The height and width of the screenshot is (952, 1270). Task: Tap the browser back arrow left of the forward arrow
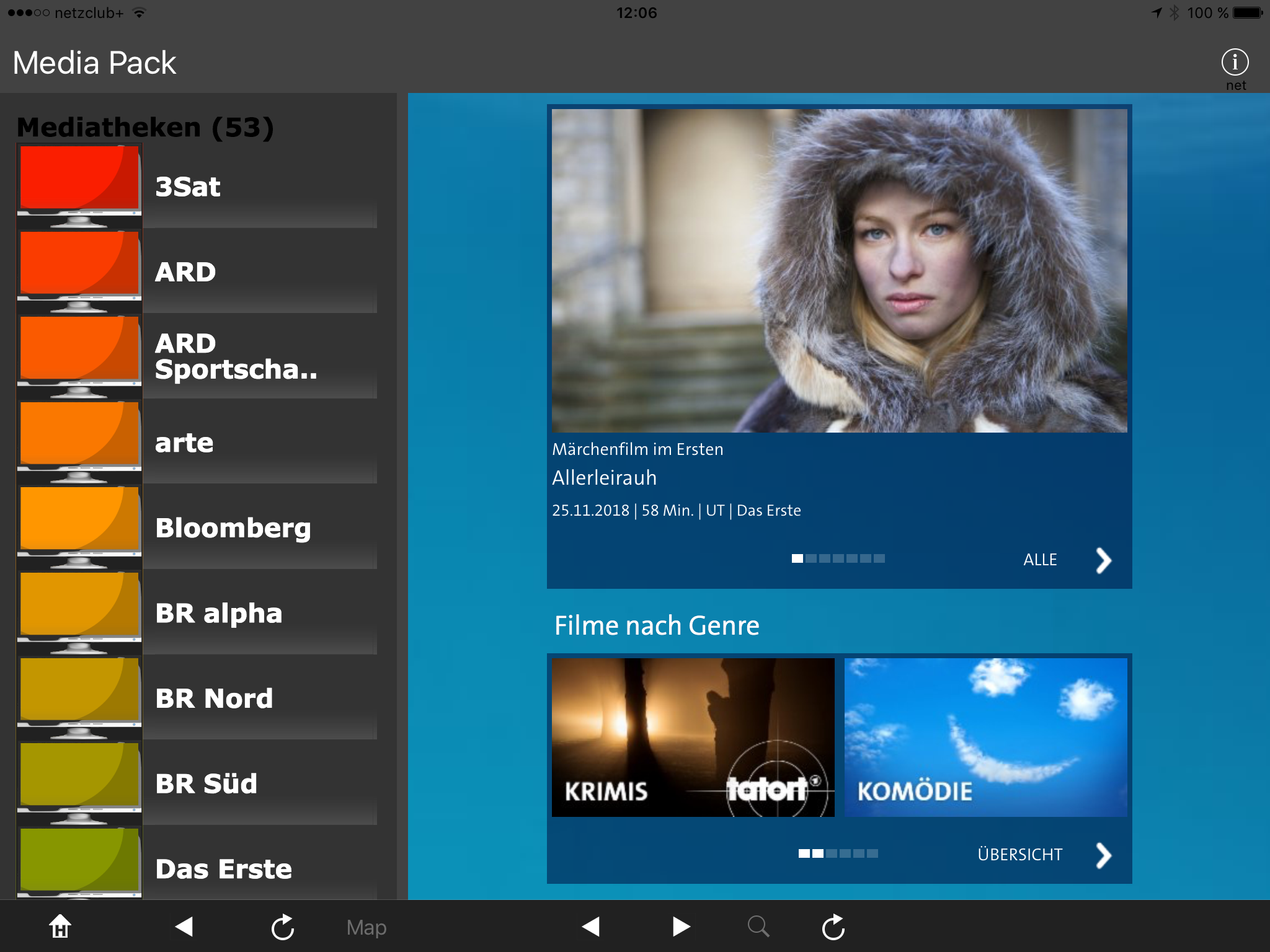(591, 927)
